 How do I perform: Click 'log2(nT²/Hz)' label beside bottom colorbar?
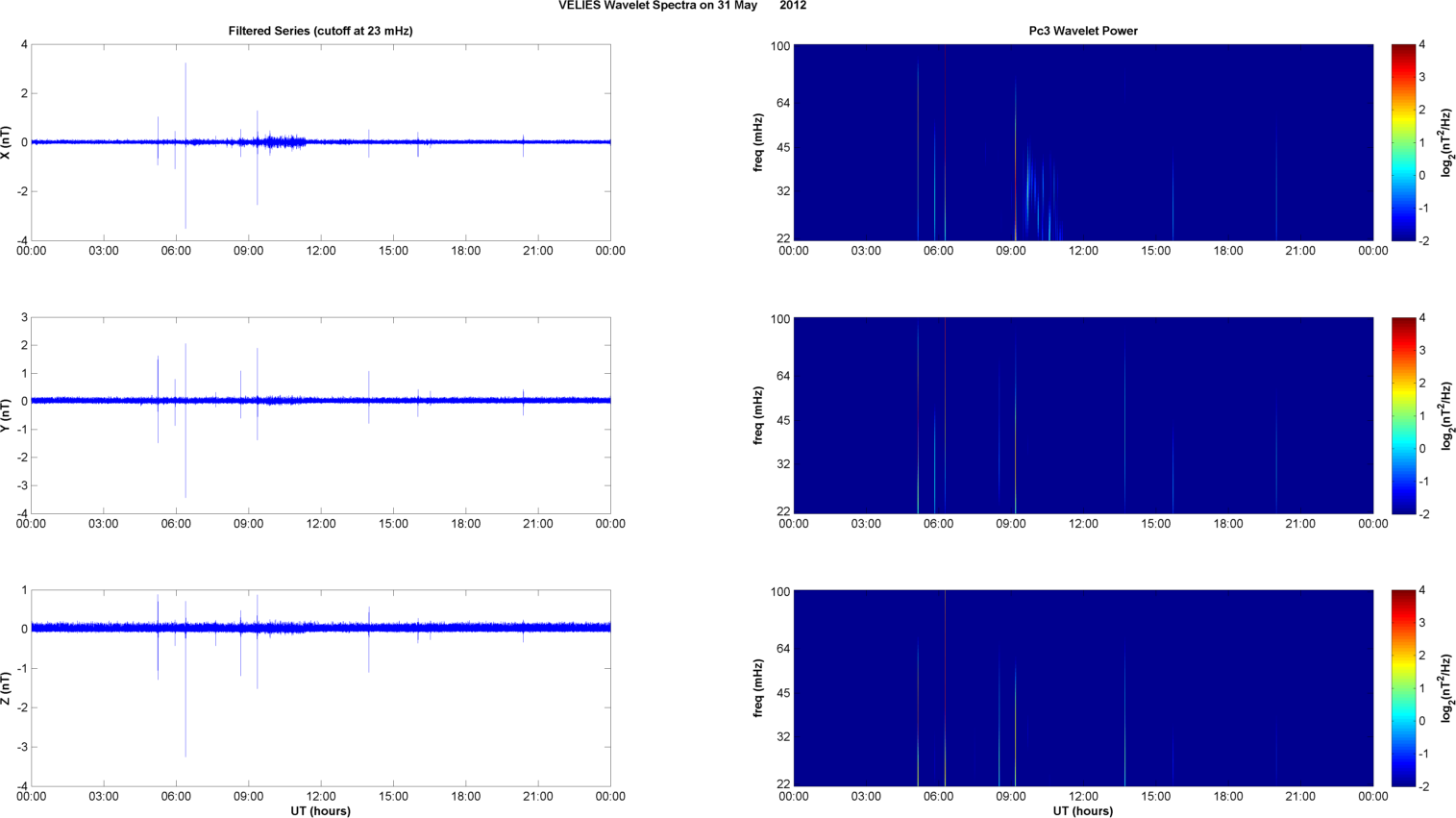point(1446,688)
